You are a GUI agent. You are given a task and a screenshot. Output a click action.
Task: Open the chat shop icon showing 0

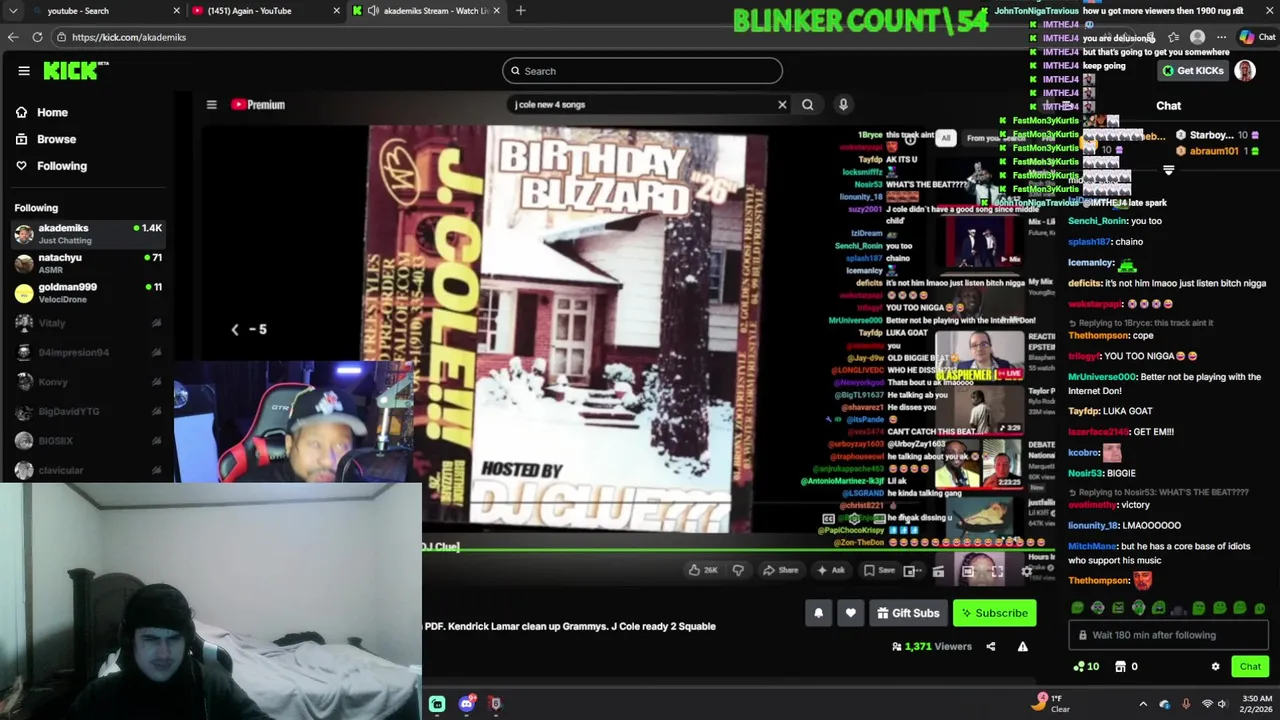(x=1126, y=667)
